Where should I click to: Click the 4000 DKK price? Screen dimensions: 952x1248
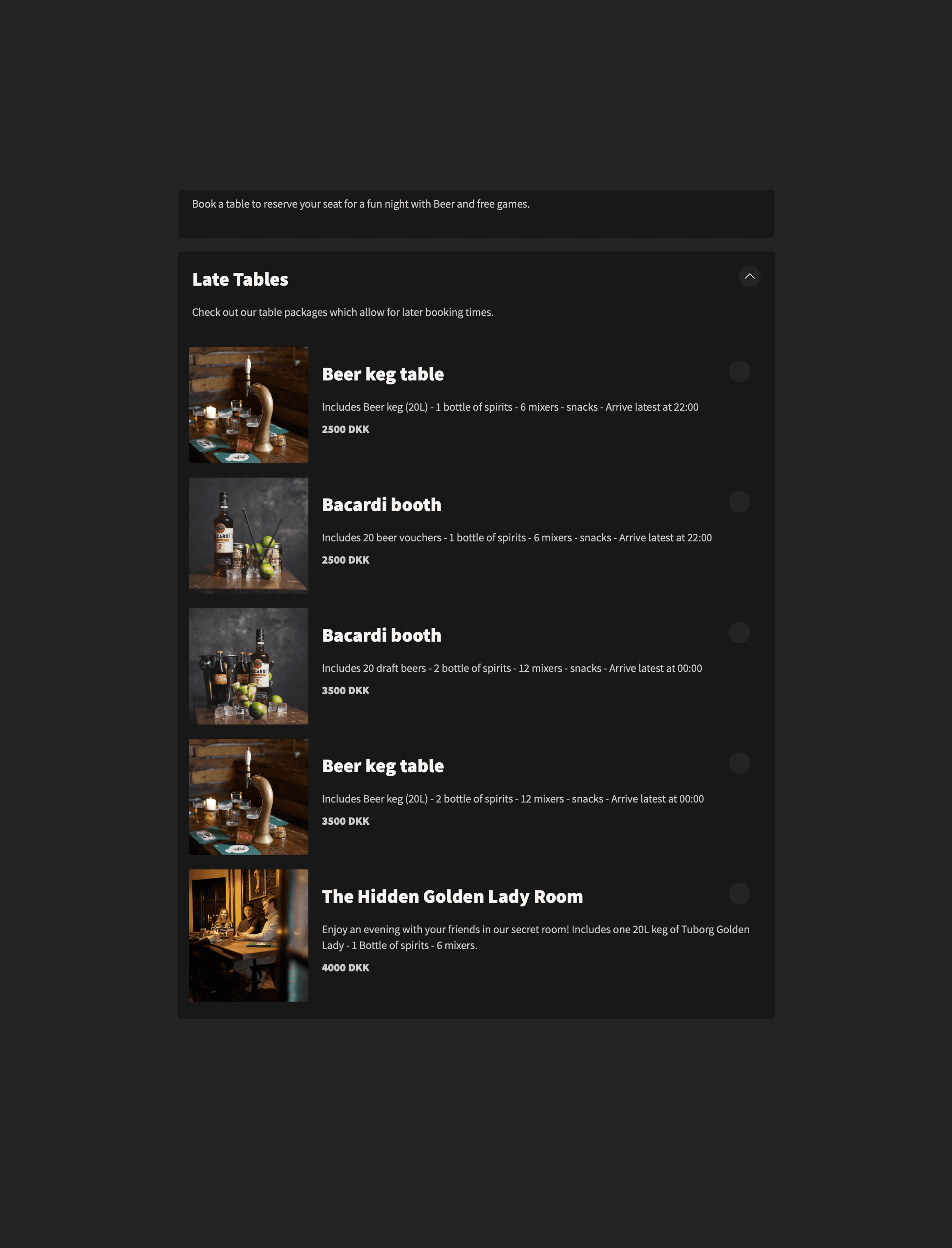pyautogui.click(x=346, y=968)
